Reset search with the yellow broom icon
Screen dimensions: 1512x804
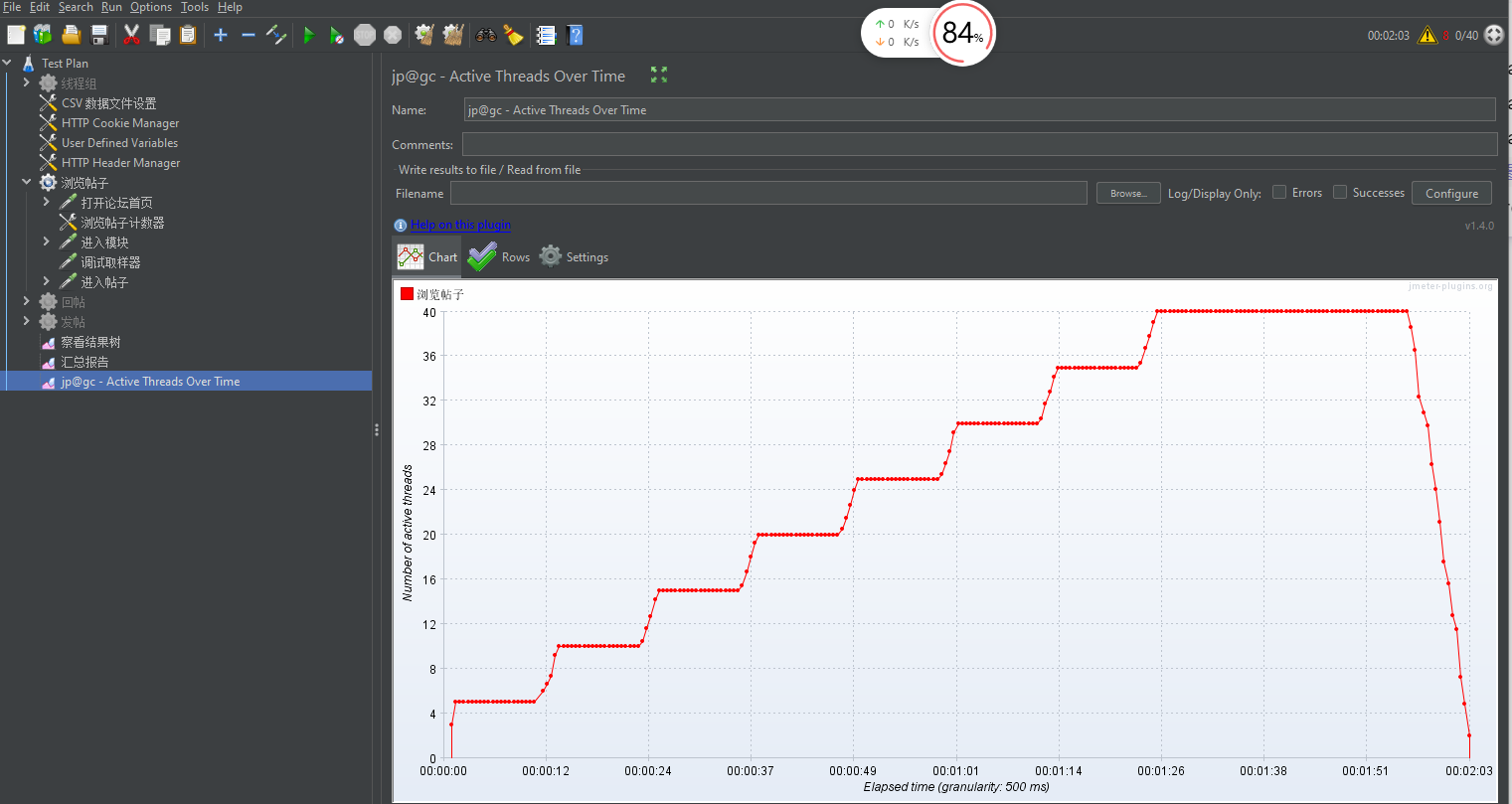click(513, 35)
